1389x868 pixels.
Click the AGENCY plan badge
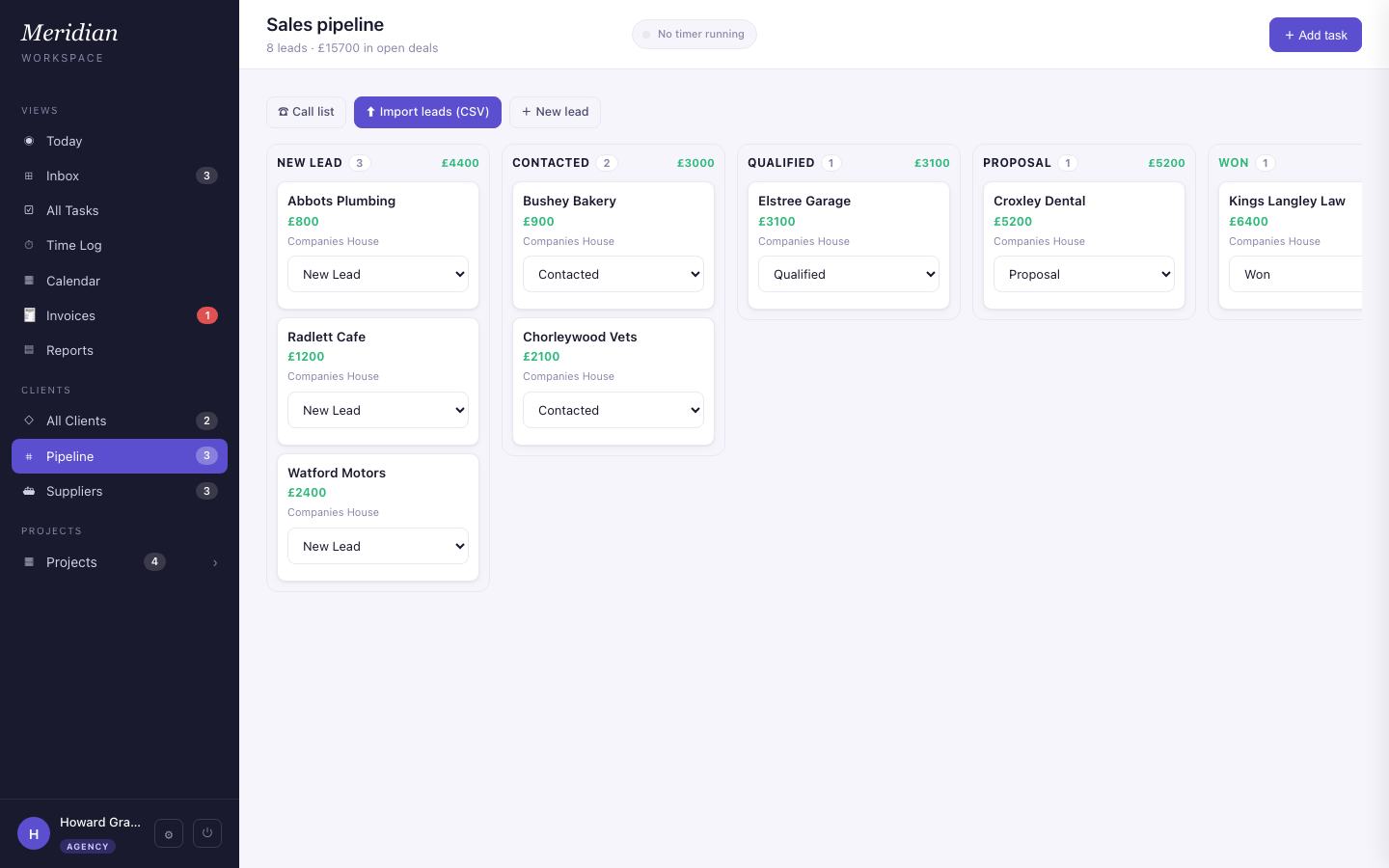(x=88, y=847)
